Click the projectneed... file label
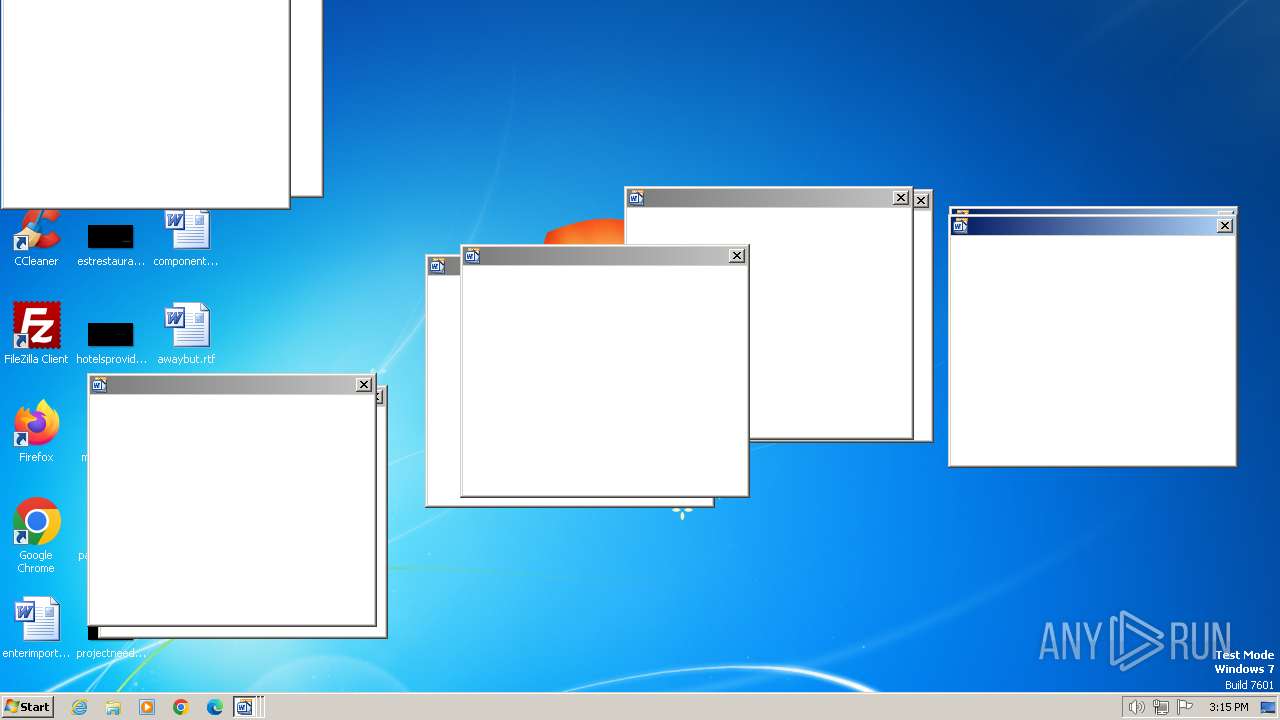This screenshot has width=1280, height=720. pos(110,654)
